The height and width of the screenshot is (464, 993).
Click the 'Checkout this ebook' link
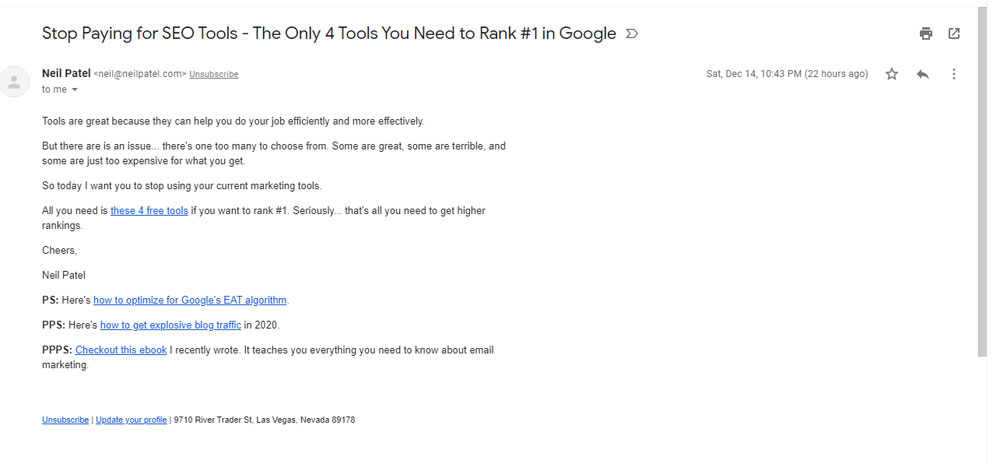[121, 350]
